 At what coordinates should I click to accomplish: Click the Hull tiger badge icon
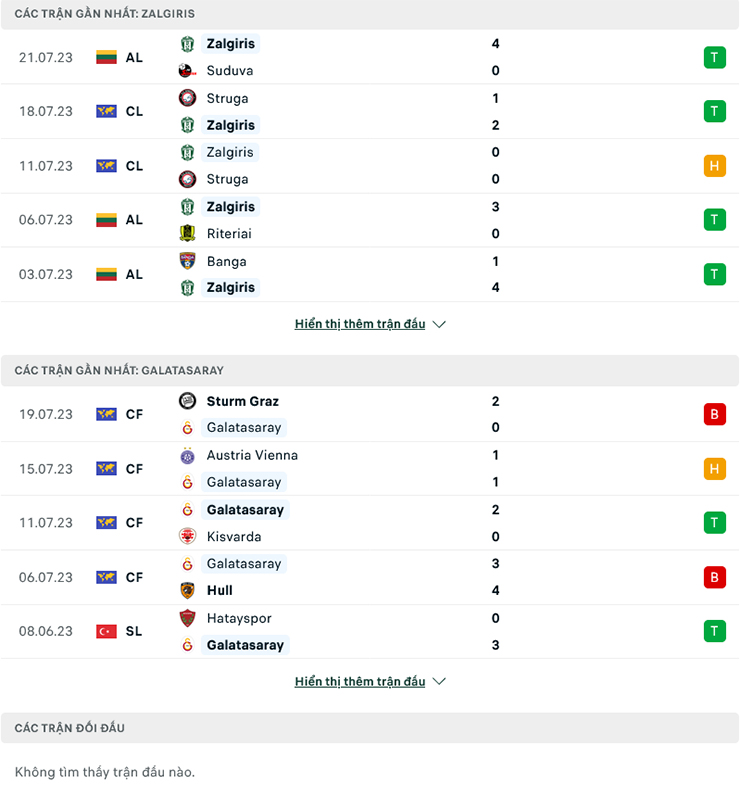click(187, 590)
